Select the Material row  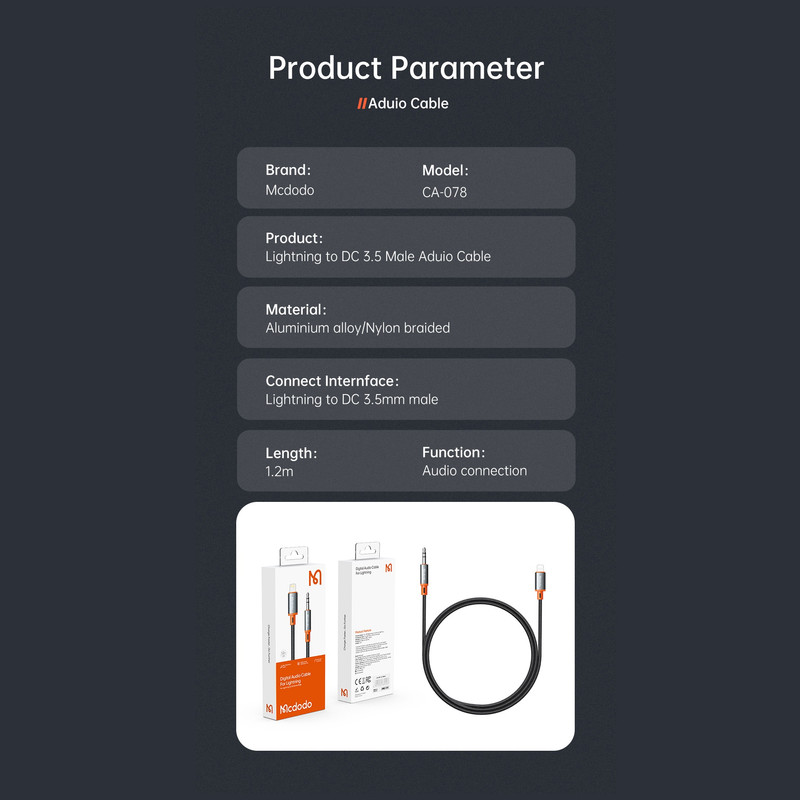pos(406,318)
